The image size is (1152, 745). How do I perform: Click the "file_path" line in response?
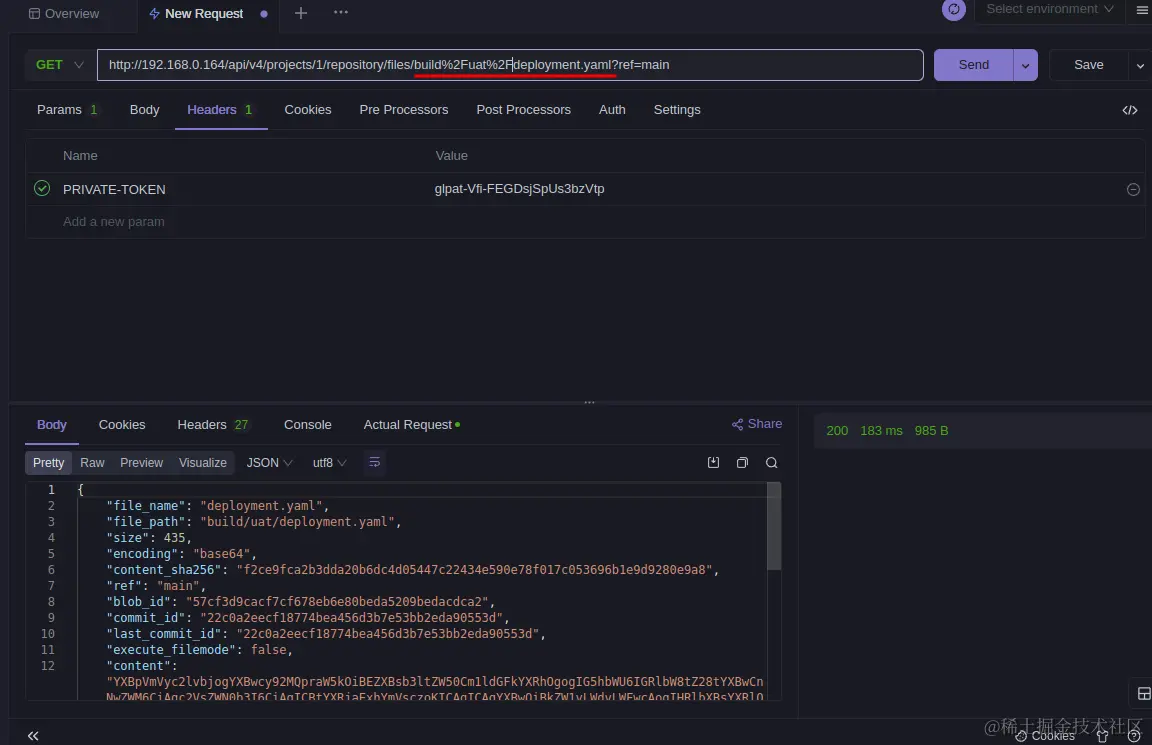pyautogui.click(x=253, y=522)
